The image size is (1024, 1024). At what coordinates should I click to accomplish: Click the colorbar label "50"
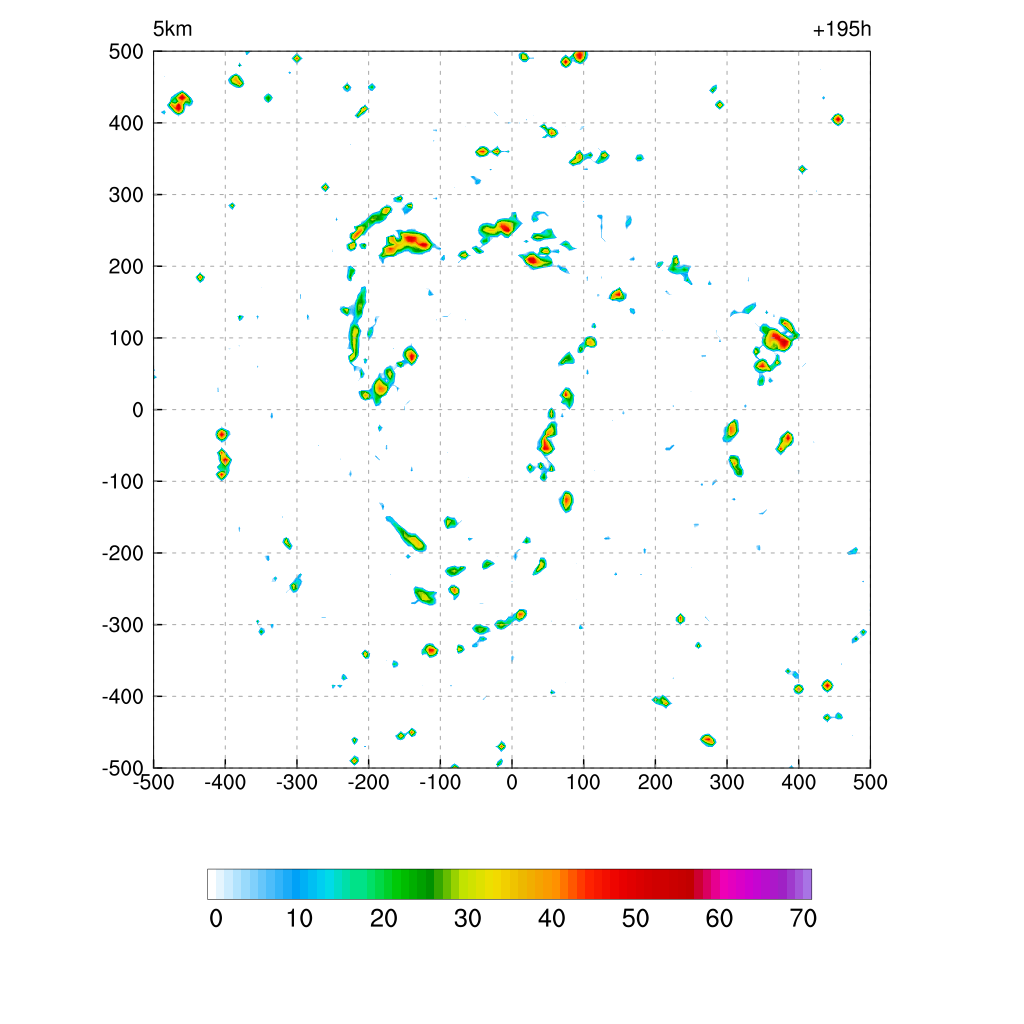pos(635,919)
